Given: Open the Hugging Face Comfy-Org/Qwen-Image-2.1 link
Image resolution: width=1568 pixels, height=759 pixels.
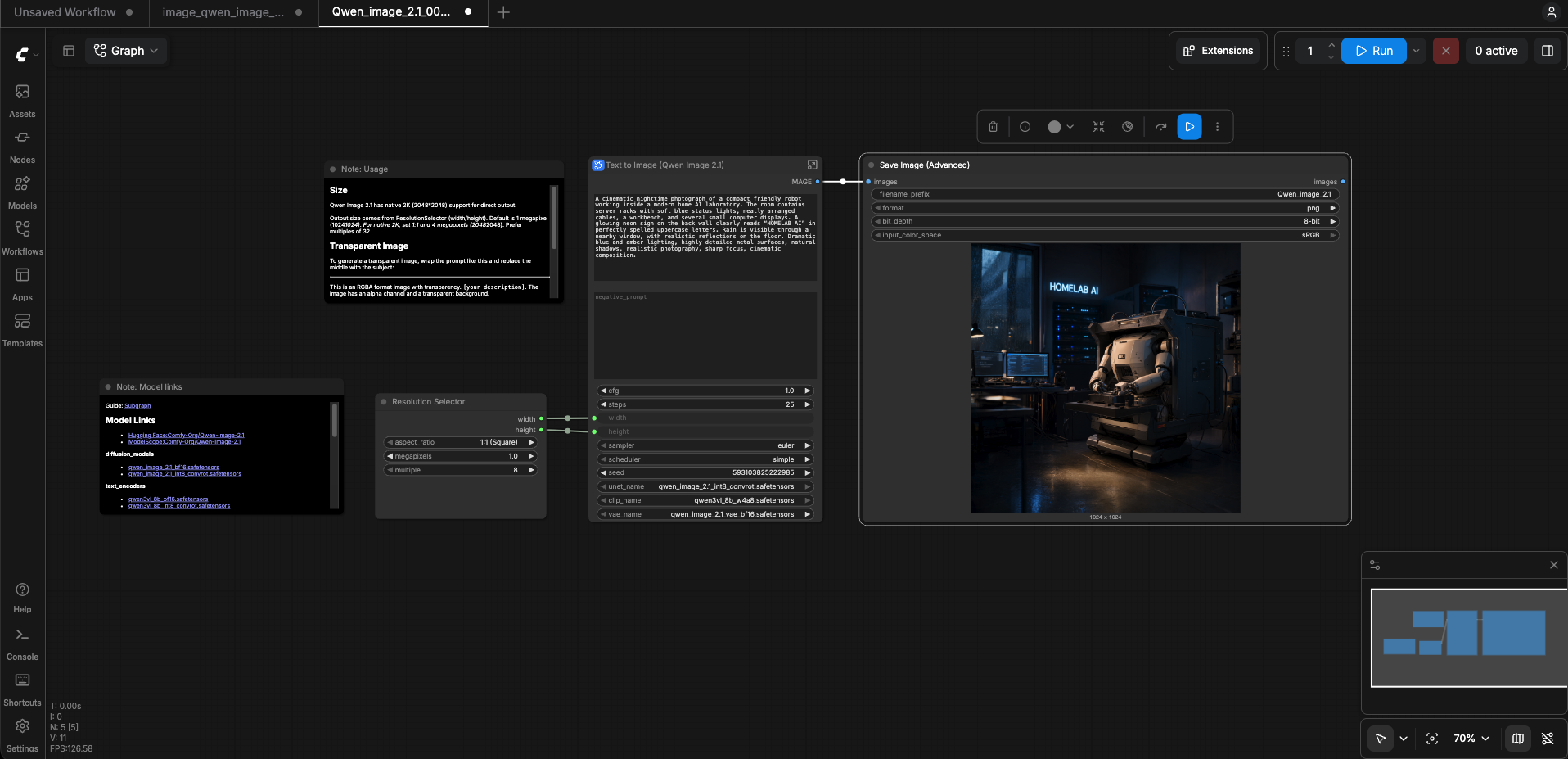Looking at the screenshot, I should [186, 435].
